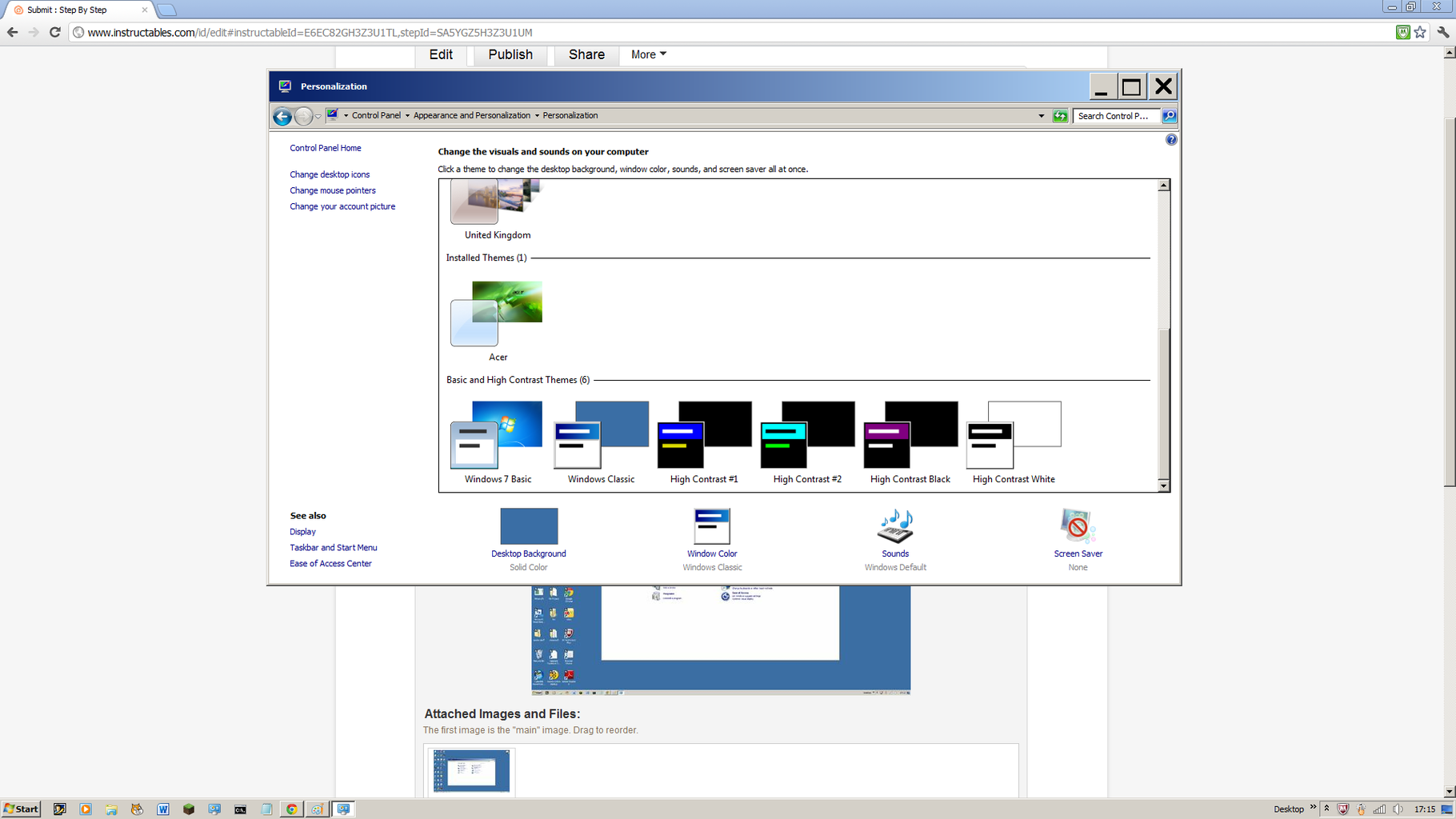This screenshot has width=1456, height=819.
Task: Click the Help question mark icon
Action: tap(1170, 139)
